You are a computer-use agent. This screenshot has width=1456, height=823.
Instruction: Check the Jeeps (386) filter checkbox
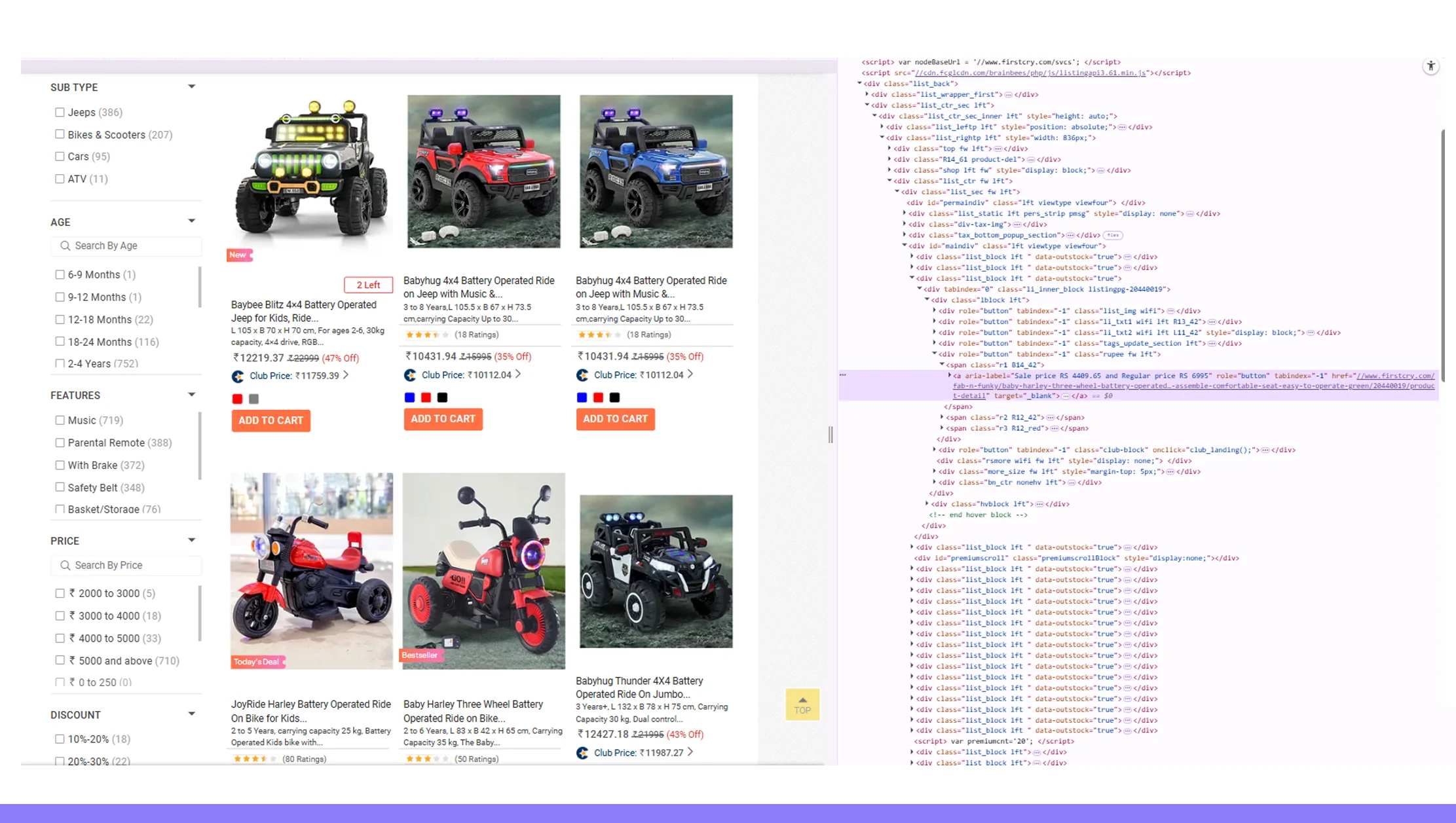(x=60, y=112)
